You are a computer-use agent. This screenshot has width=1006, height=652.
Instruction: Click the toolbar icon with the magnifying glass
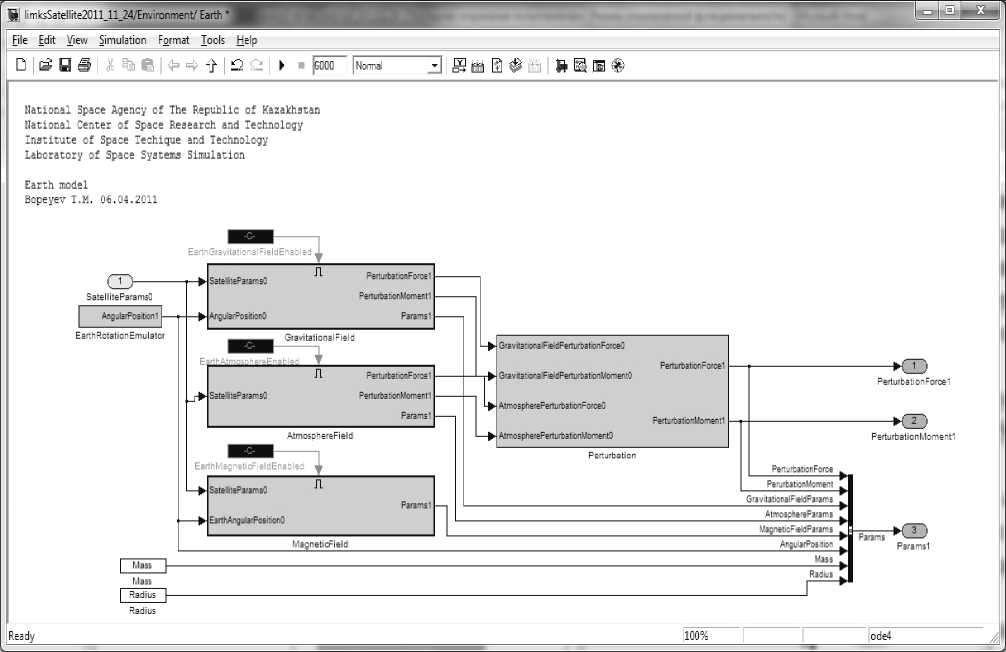coord(580,65)
